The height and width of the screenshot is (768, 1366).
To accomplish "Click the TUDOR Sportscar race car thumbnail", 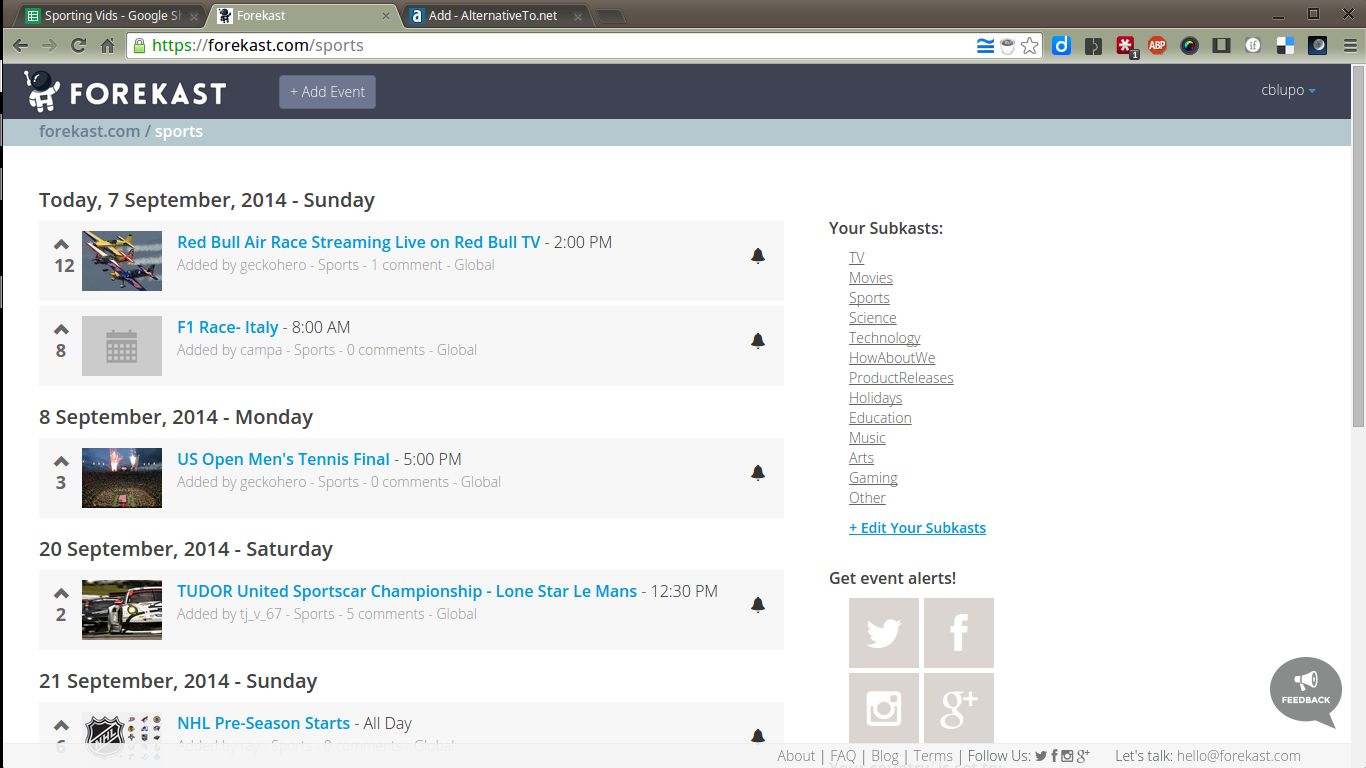I will tap(122, 610).
